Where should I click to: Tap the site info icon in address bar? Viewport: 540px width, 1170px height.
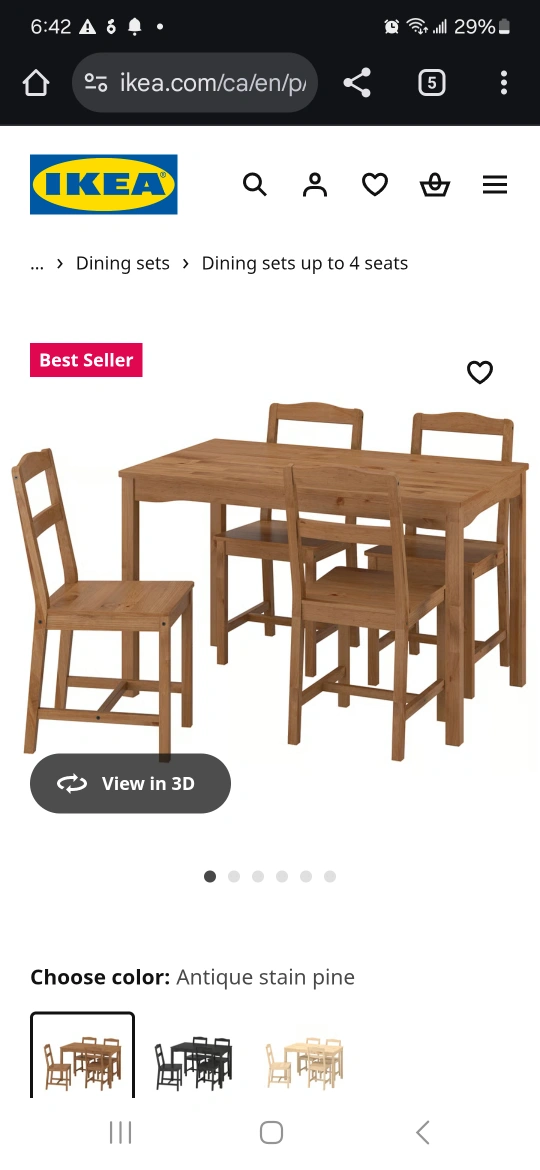click(x=95, y=83)
